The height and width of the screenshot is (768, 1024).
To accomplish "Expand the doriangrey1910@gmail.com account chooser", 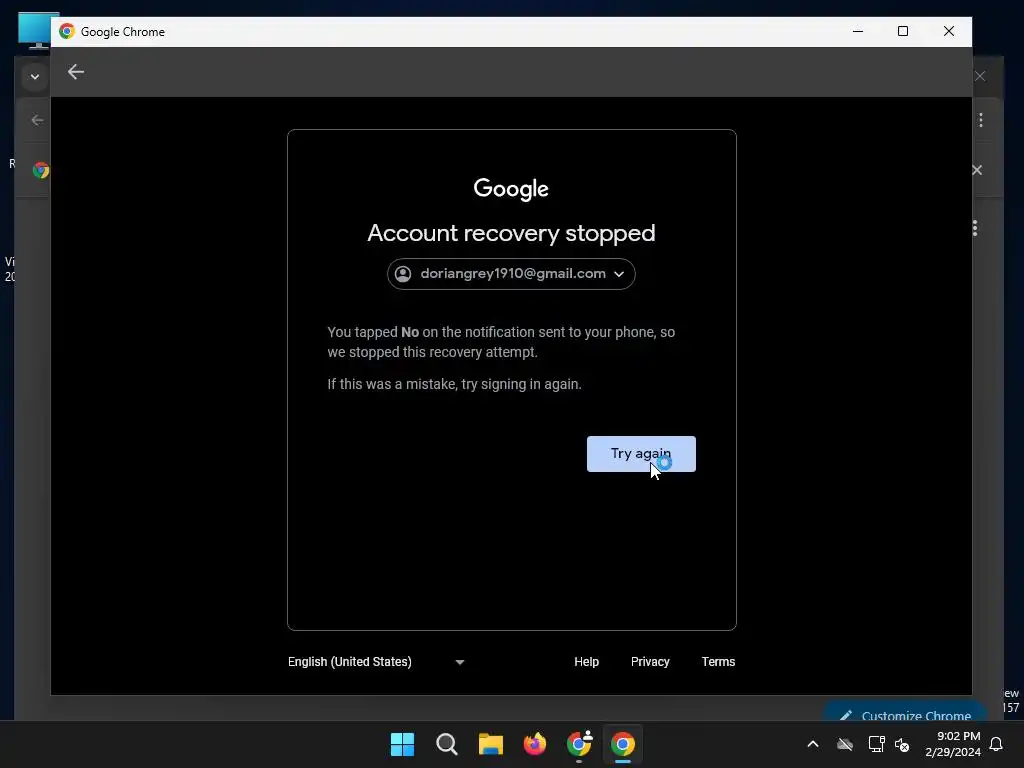I will [511, 274].
